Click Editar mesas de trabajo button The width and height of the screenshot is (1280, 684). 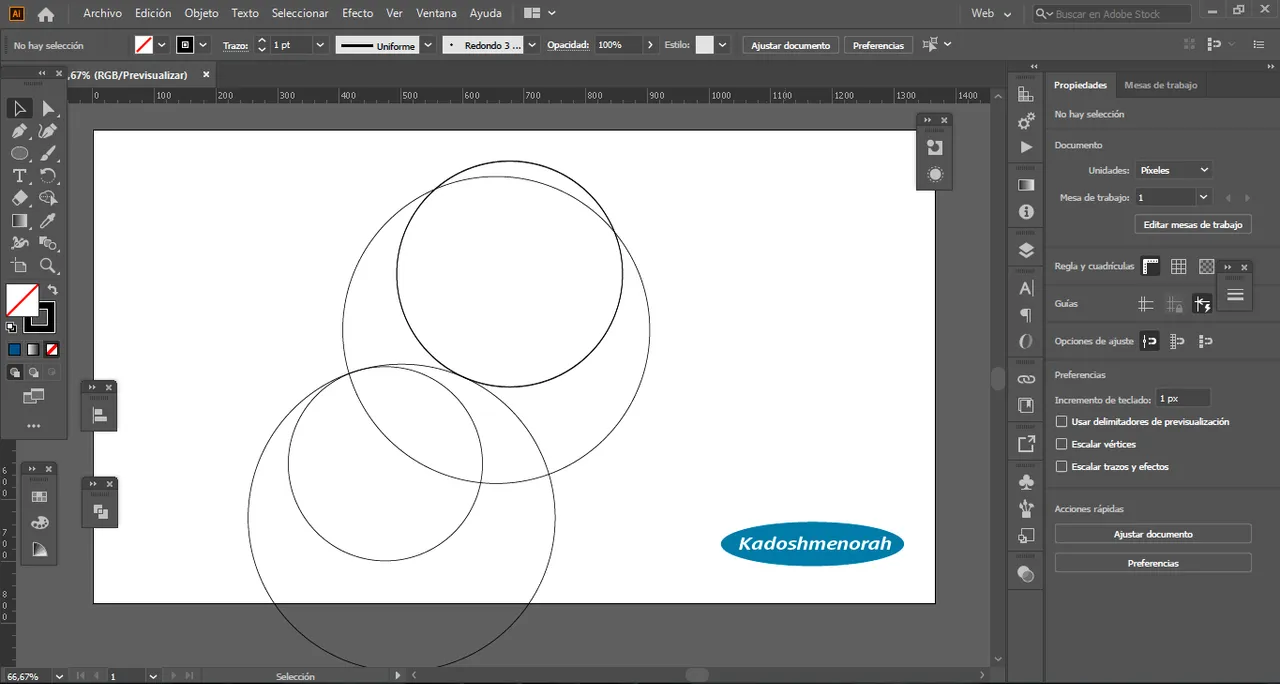coord(1193,225)
